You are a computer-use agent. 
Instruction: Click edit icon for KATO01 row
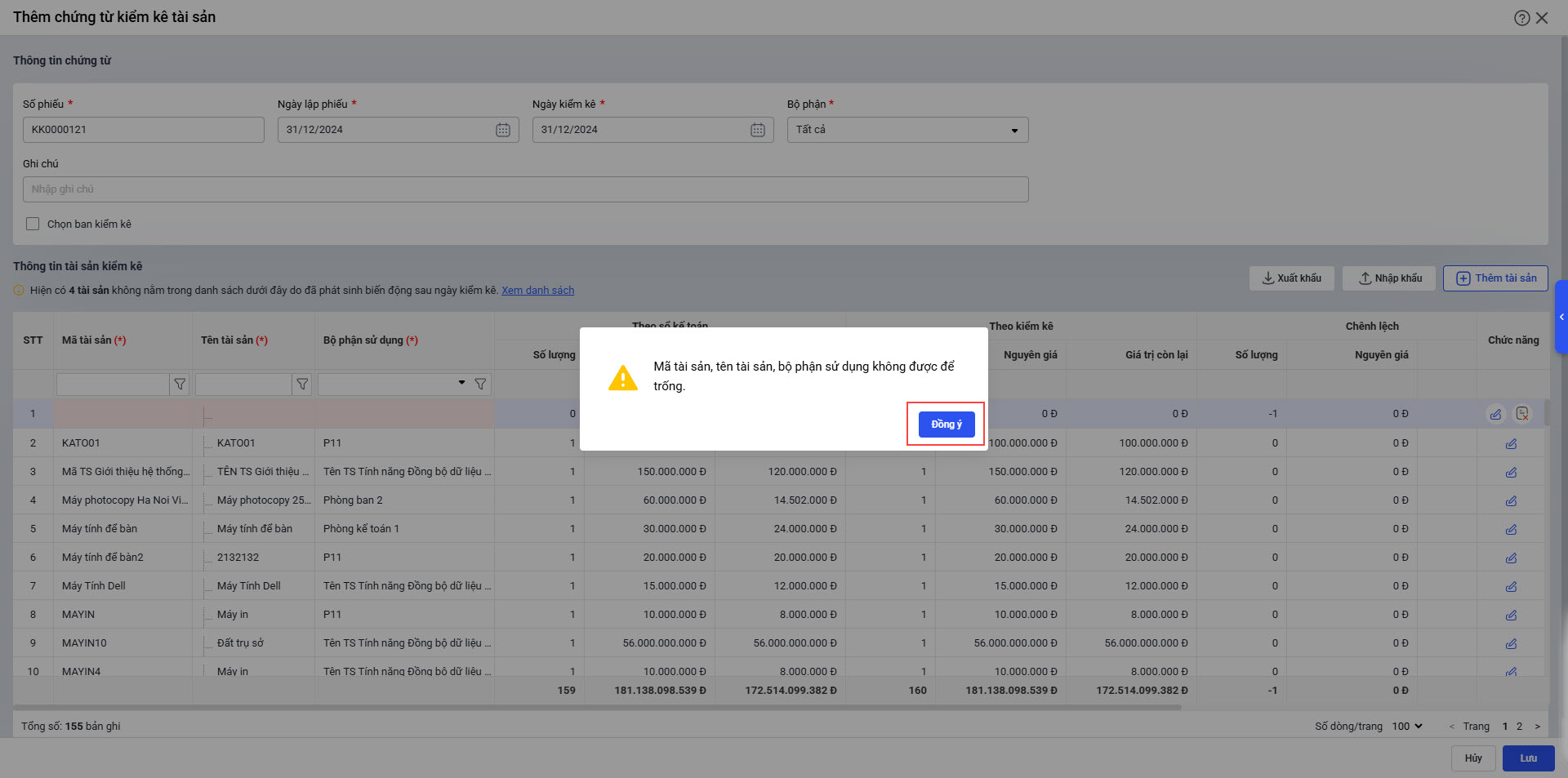pyautogui.click(x=1511, y=443)
